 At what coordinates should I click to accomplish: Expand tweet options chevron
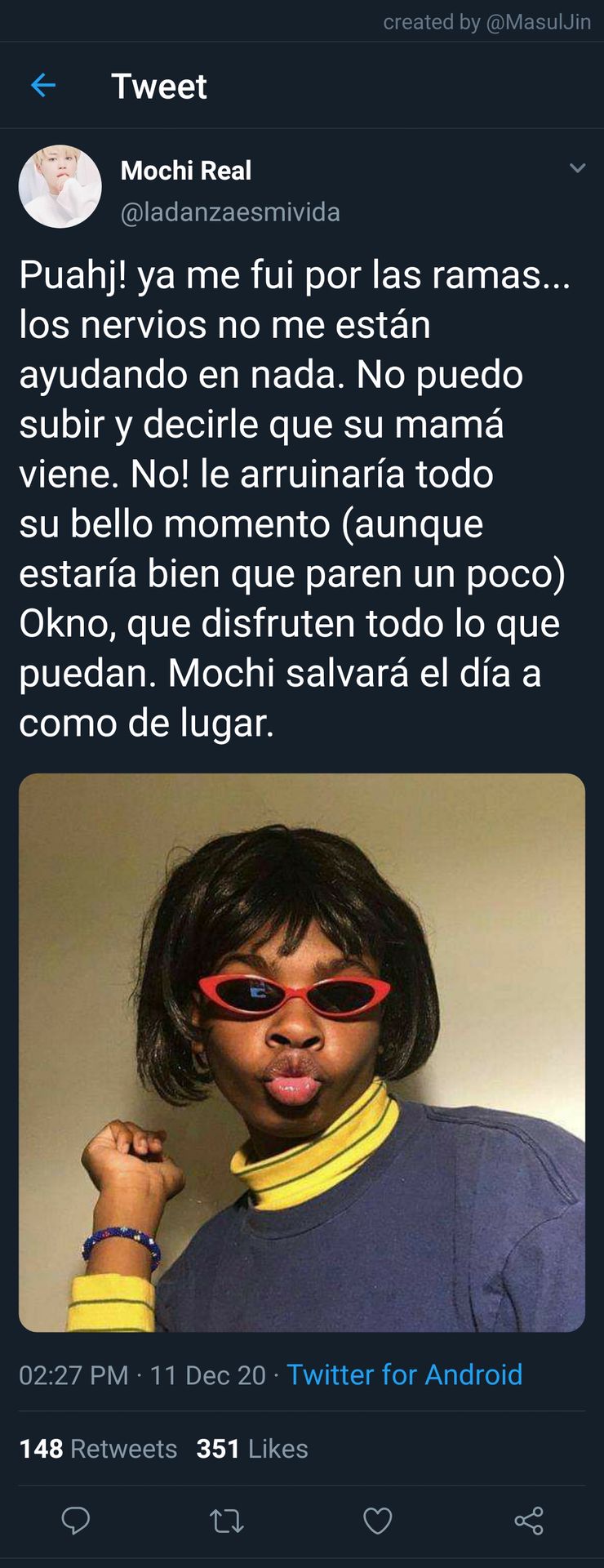[577, 168]
